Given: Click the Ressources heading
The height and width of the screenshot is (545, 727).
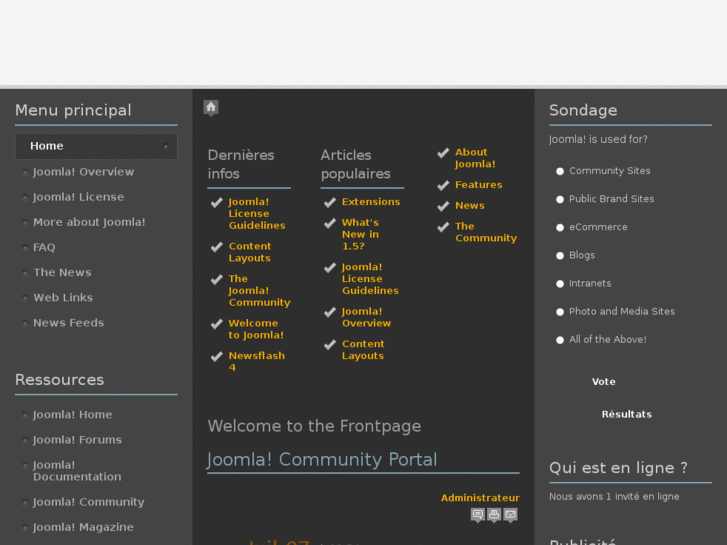Looking at the screenshot, I should [59, 380].
